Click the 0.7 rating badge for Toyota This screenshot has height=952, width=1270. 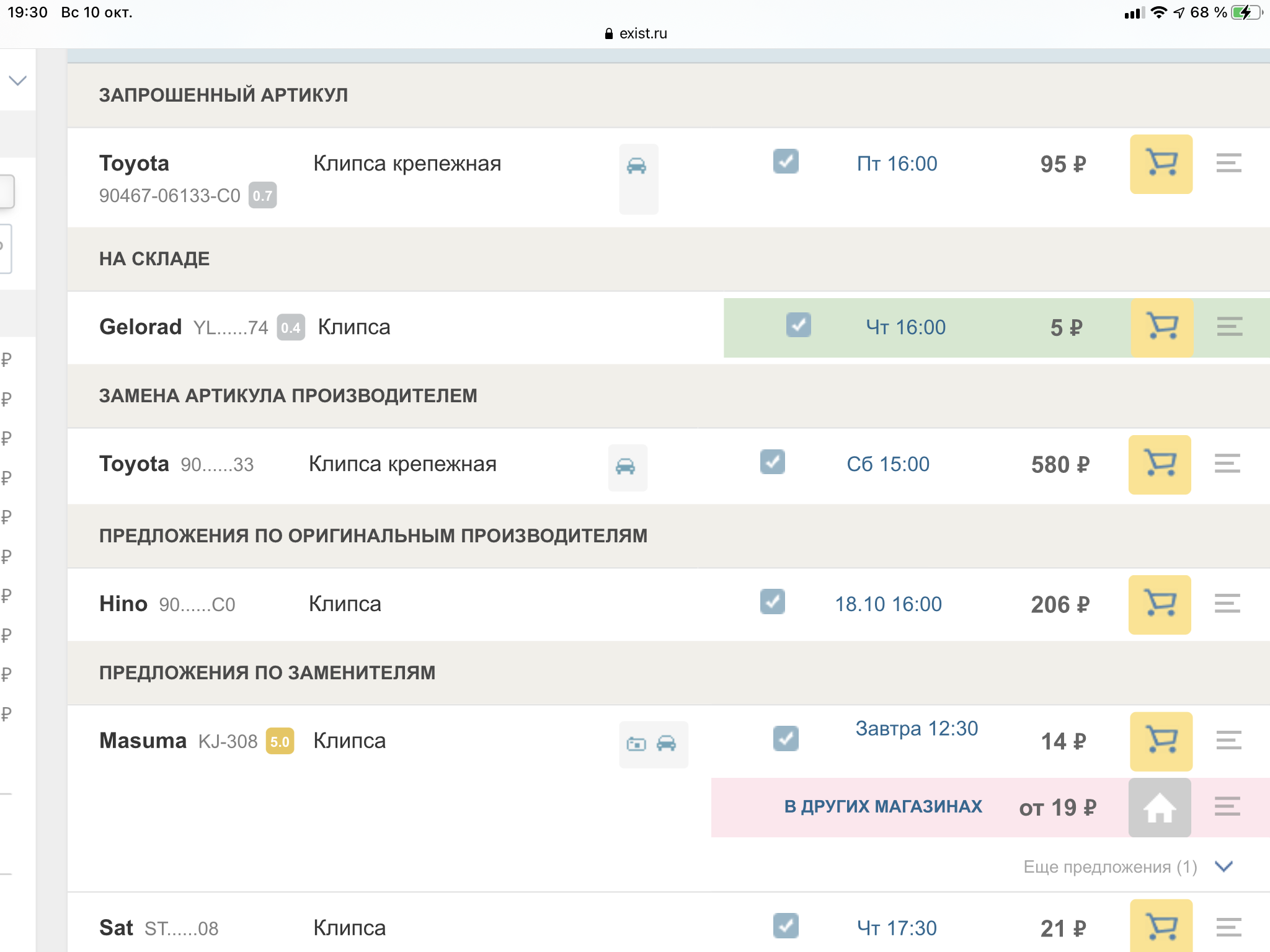coord(262,196)
